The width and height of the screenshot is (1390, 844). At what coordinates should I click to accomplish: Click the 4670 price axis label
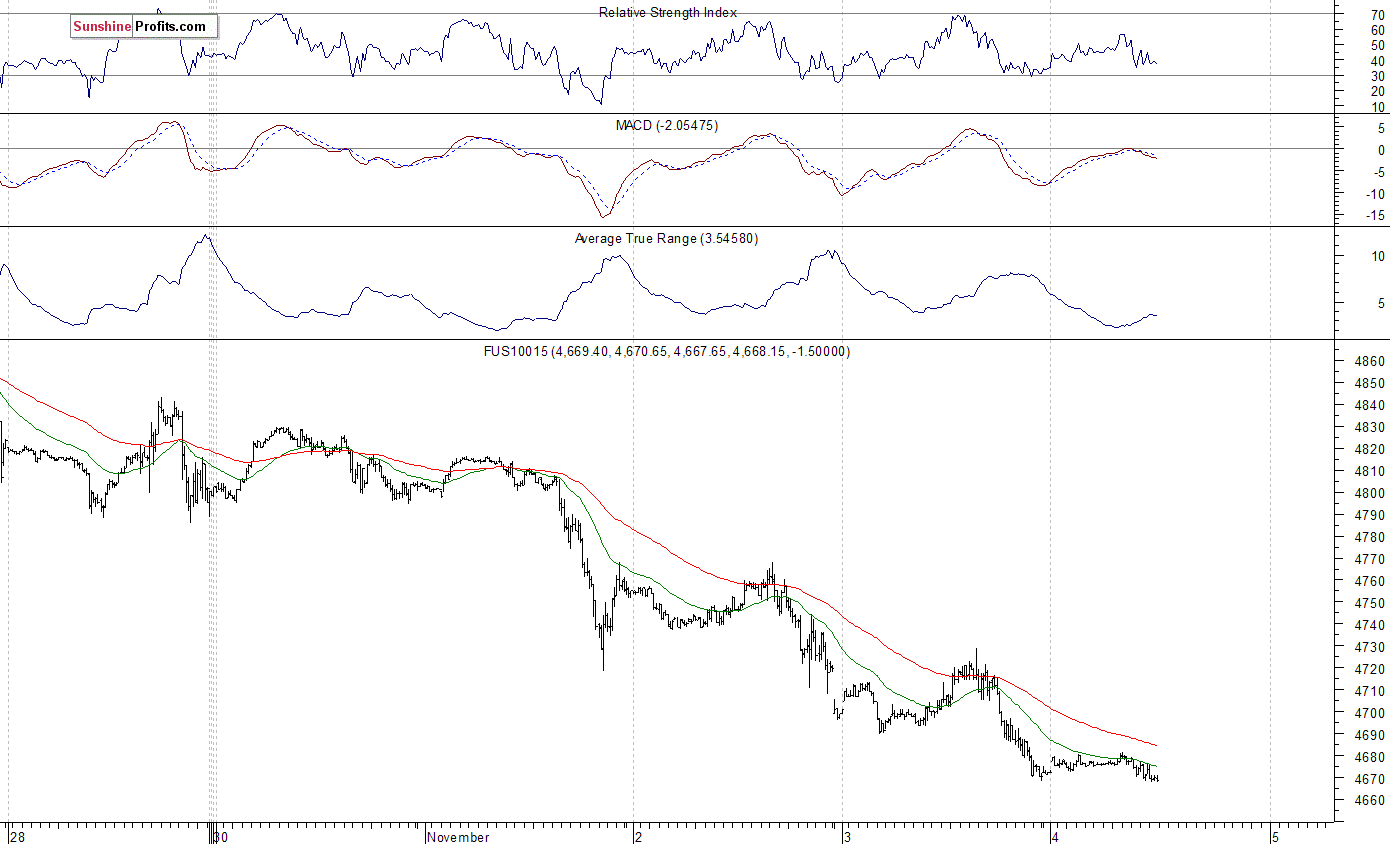pos(1371,779)
